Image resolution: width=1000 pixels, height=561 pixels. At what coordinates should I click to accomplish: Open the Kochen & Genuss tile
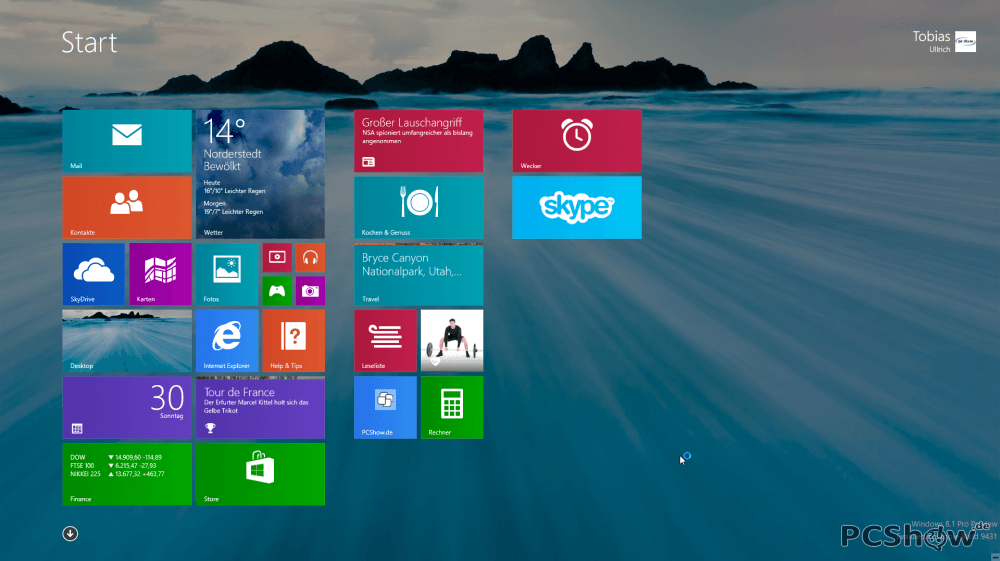click(x=418, y=208)
